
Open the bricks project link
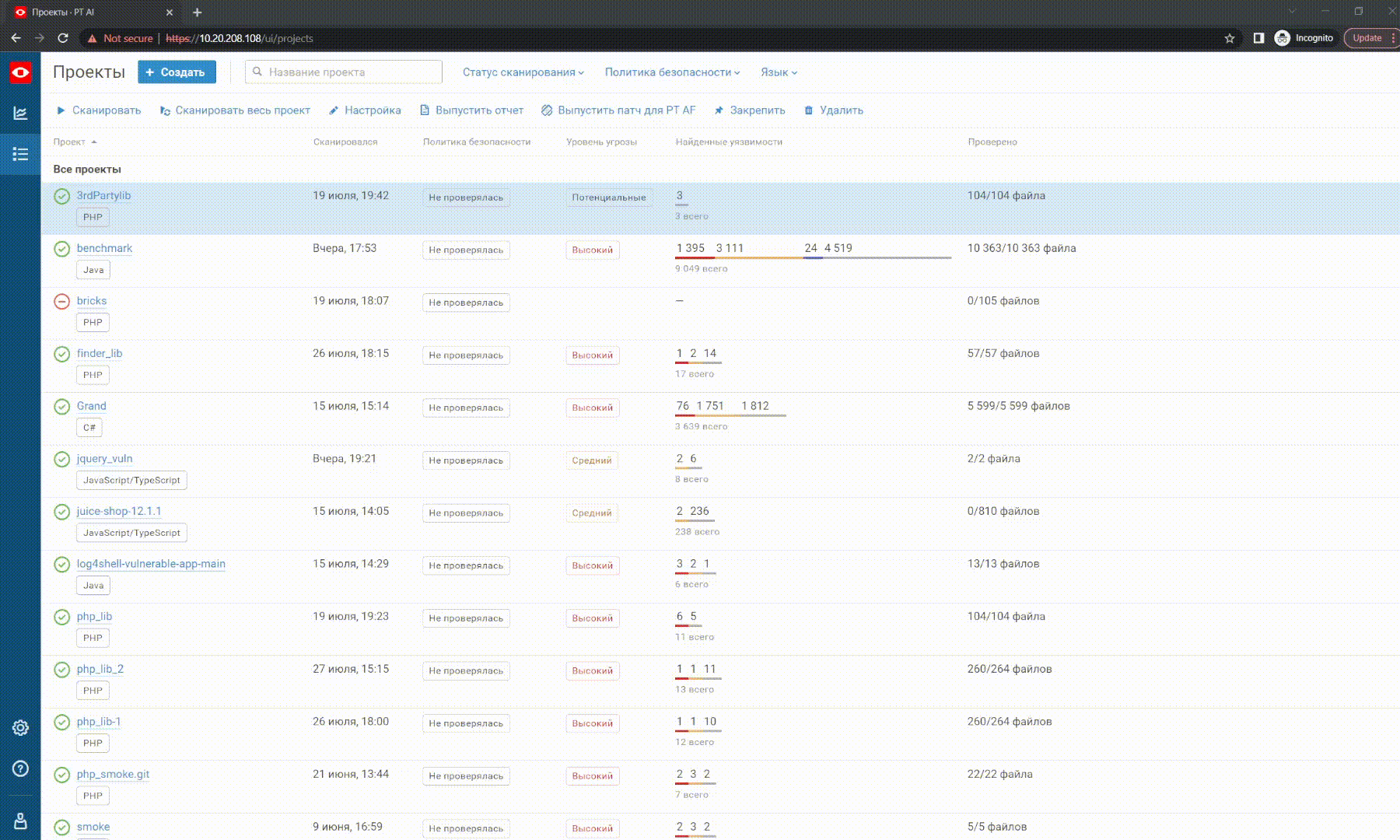tap(92, 301)
